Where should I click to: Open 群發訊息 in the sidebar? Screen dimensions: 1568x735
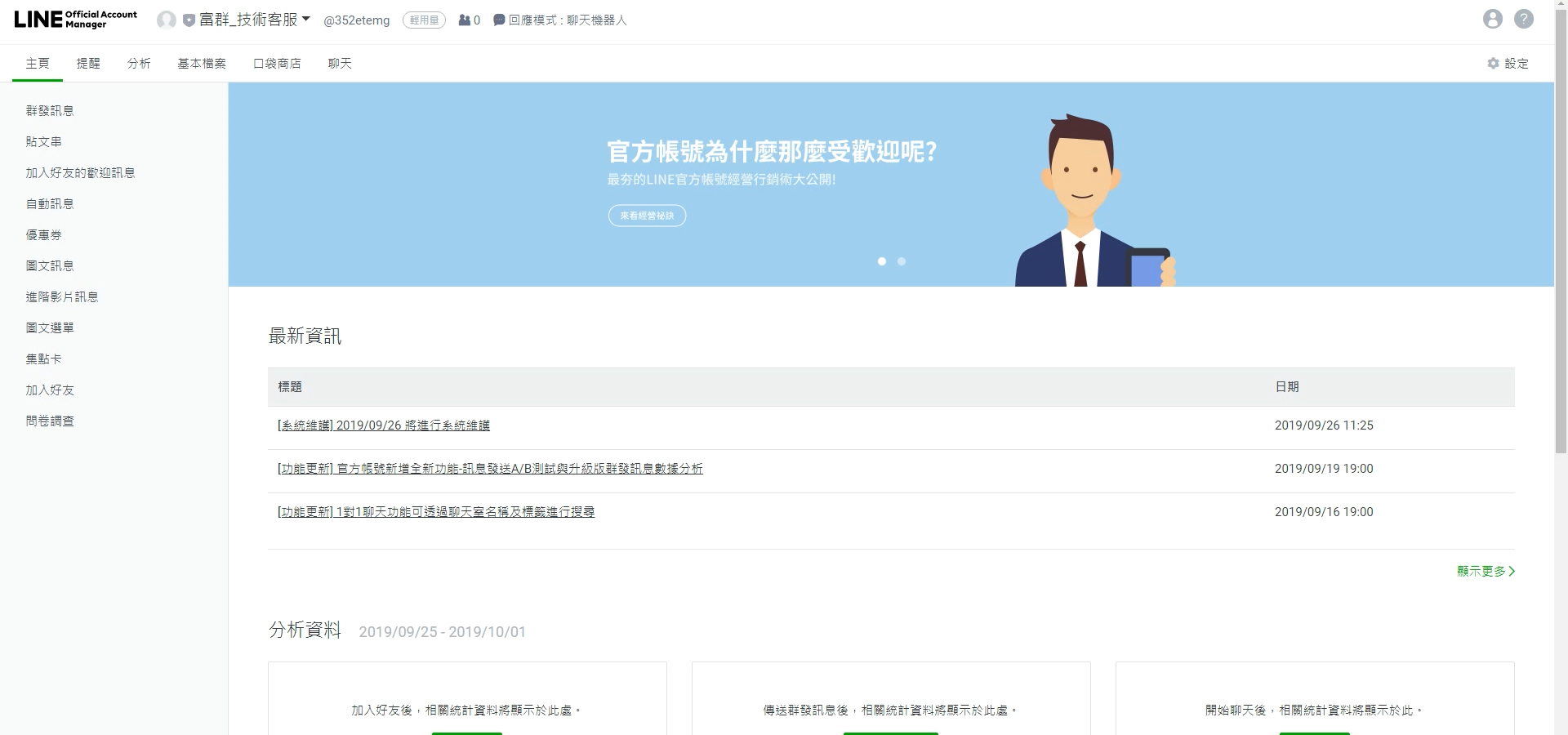[x=50, y=111]
